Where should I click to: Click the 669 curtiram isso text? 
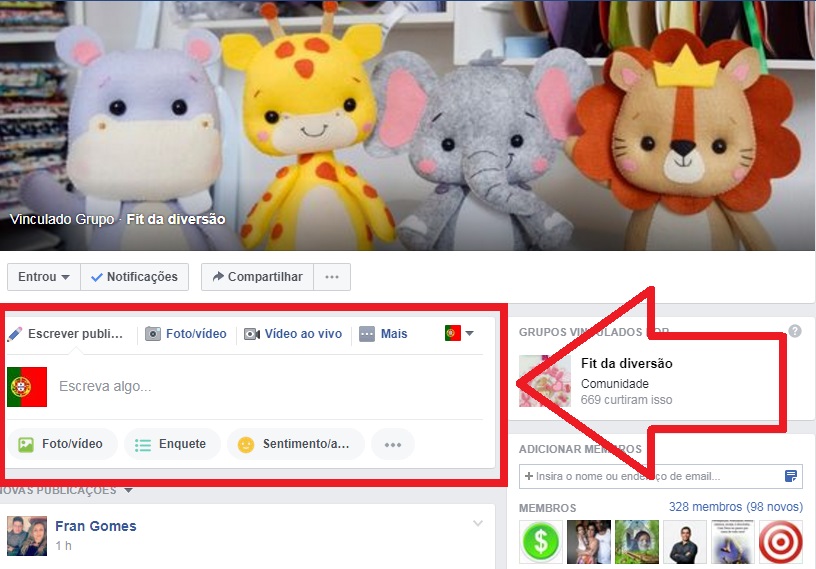[x=627, y=400]
